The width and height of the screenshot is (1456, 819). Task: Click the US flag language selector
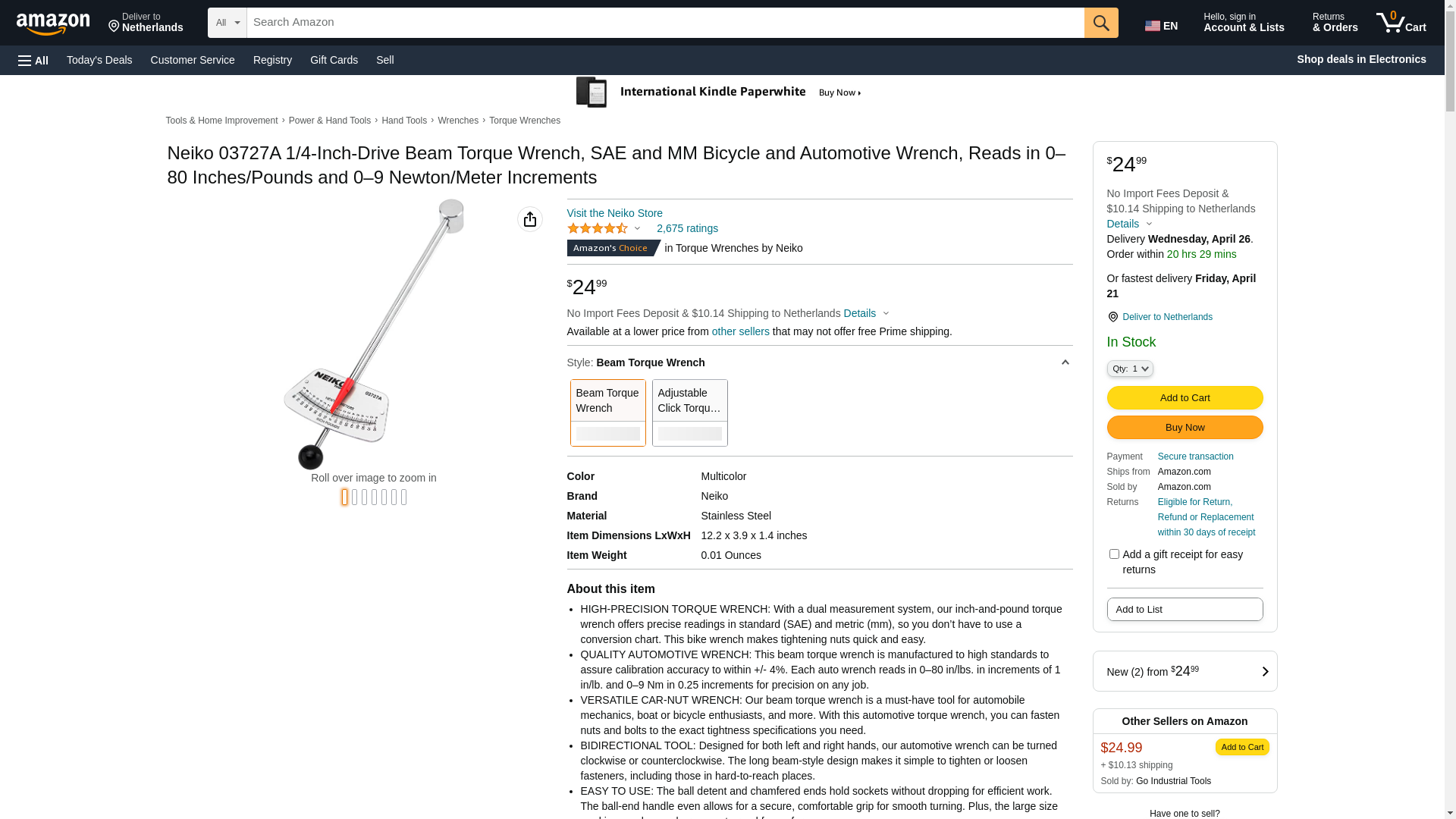(1161, 26)
